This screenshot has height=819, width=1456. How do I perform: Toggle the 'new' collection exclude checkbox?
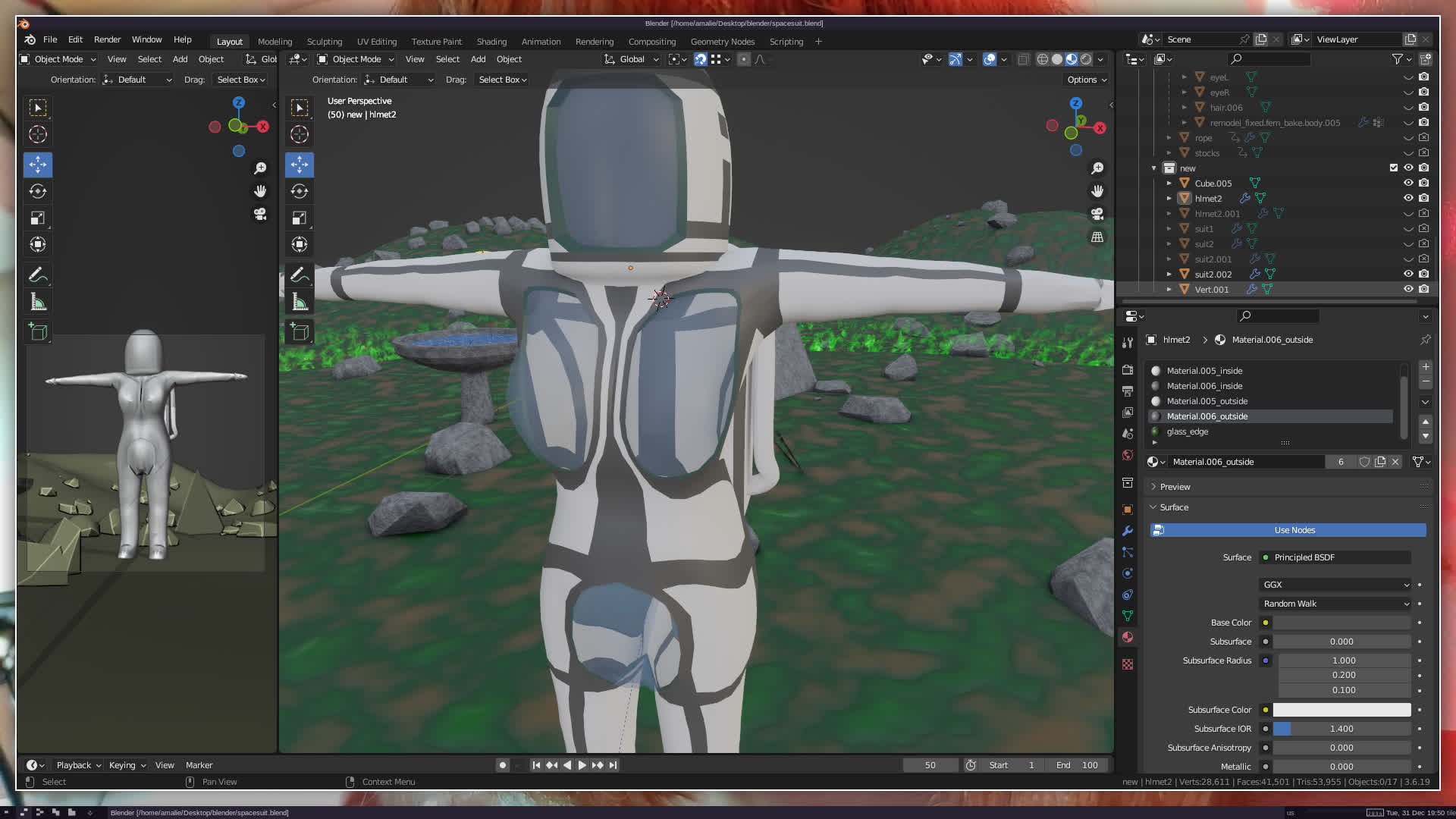click(1393, 168)
